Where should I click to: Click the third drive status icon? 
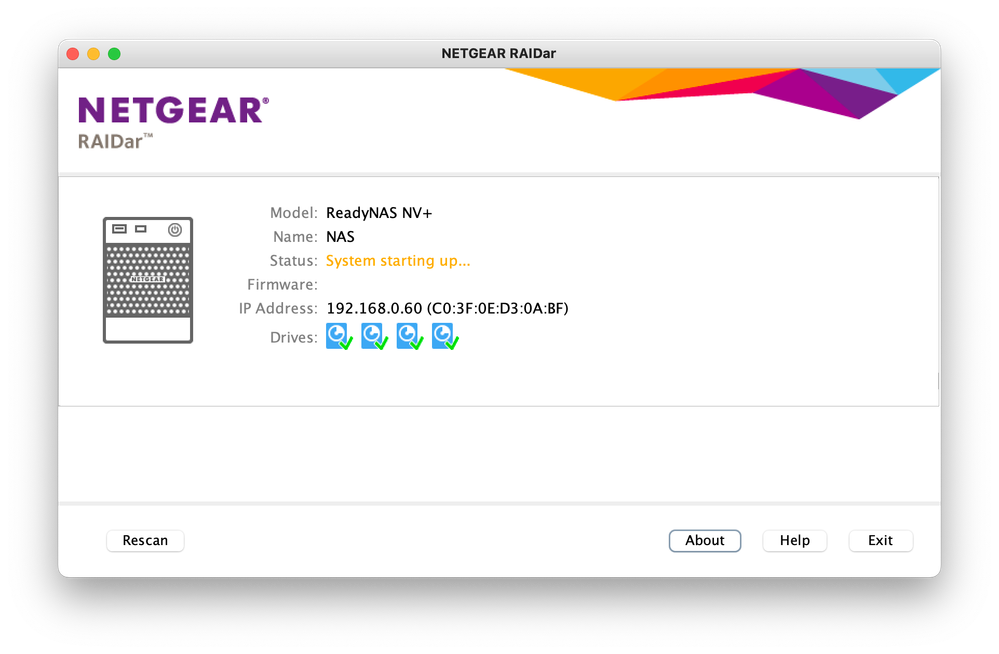tap(409, 336)
